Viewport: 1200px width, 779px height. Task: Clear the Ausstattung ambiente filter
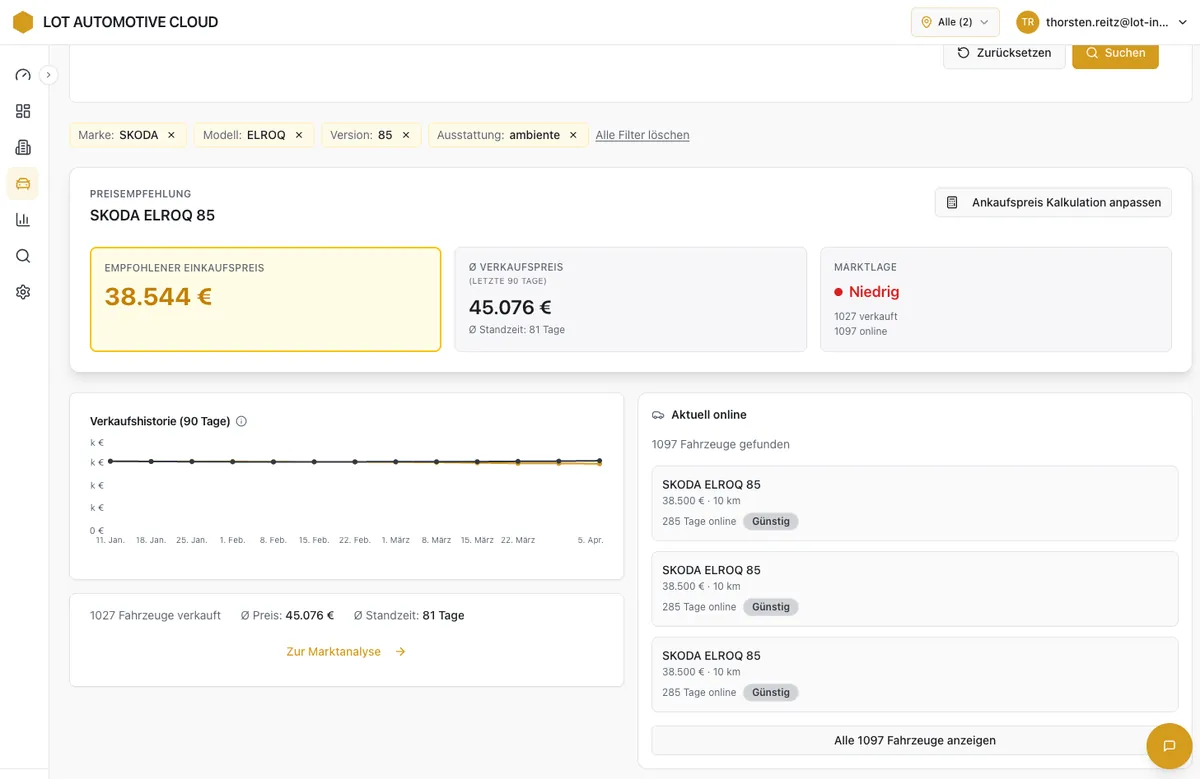(573, 135)
